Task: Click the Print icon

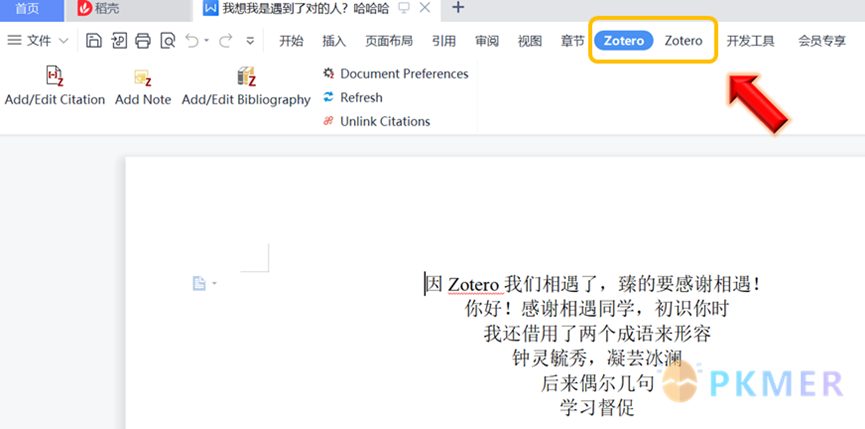Action: (143, 40)
